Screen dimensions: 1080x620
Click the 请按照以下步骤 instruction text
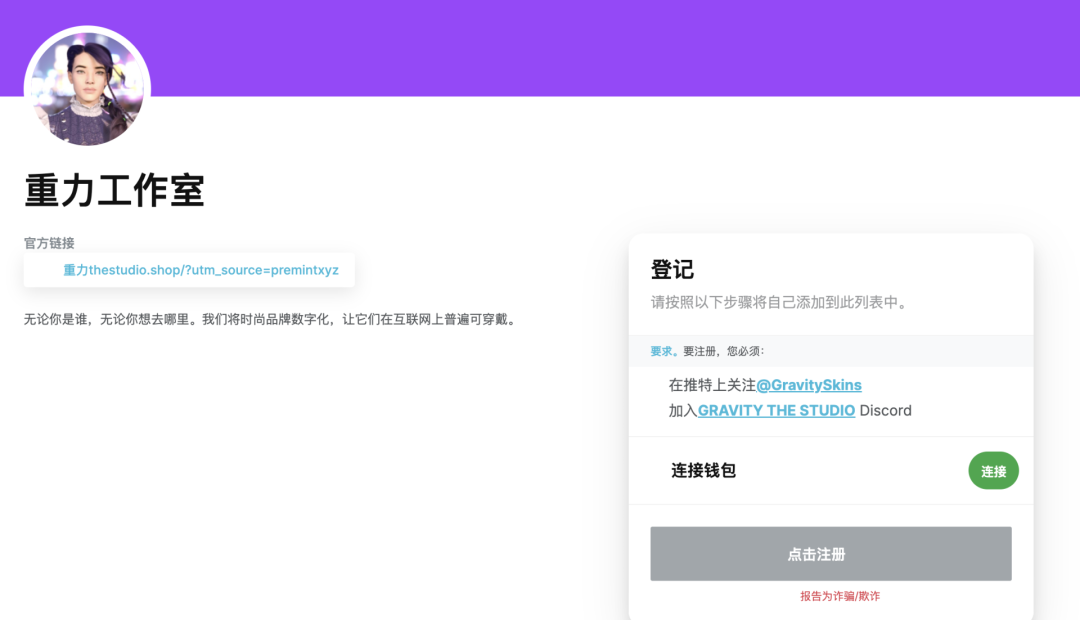tap(779, 302)
